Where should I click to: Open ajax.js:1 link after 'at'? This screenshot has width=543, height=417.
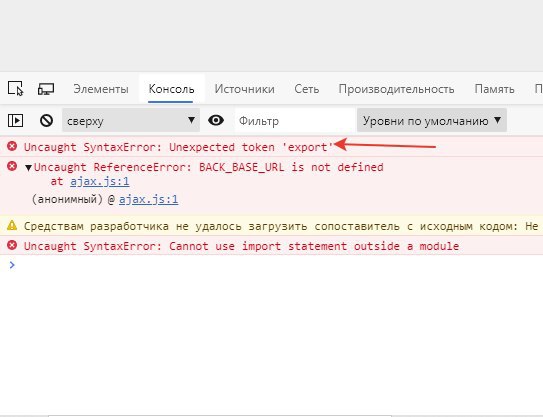point(100,181)
